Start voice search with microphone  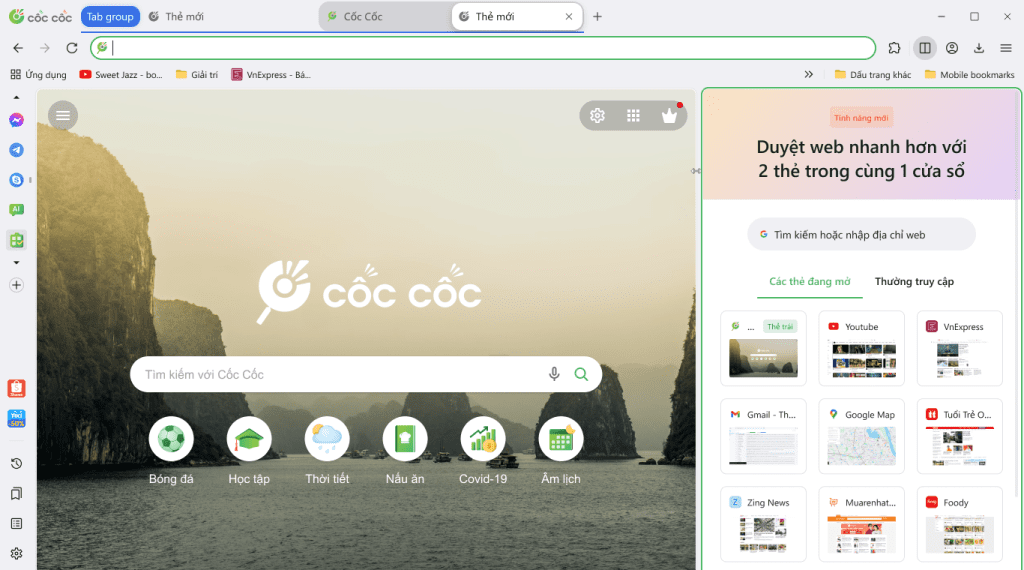[554, 374]
